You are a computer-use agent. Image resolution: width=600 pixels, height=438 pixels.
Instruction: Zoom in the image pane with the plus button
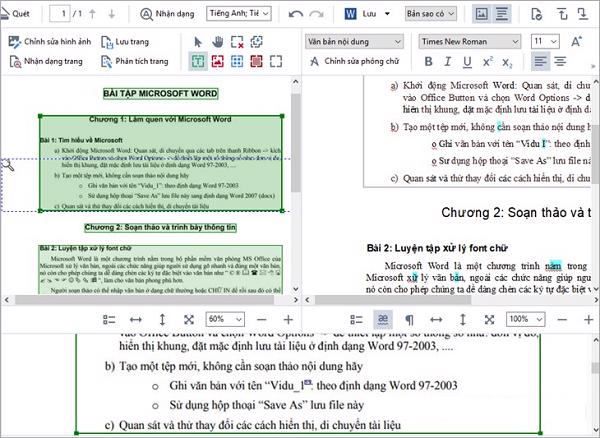tap(288, 319)
